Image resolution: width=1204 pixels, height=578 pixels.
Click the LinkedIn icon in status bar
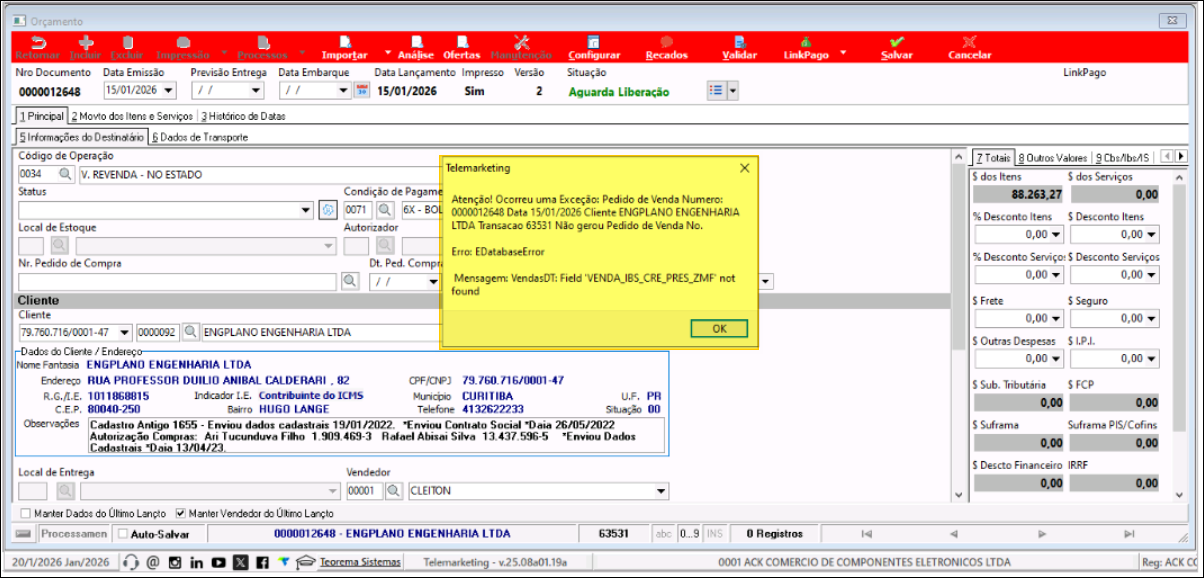tap(196, 562)
